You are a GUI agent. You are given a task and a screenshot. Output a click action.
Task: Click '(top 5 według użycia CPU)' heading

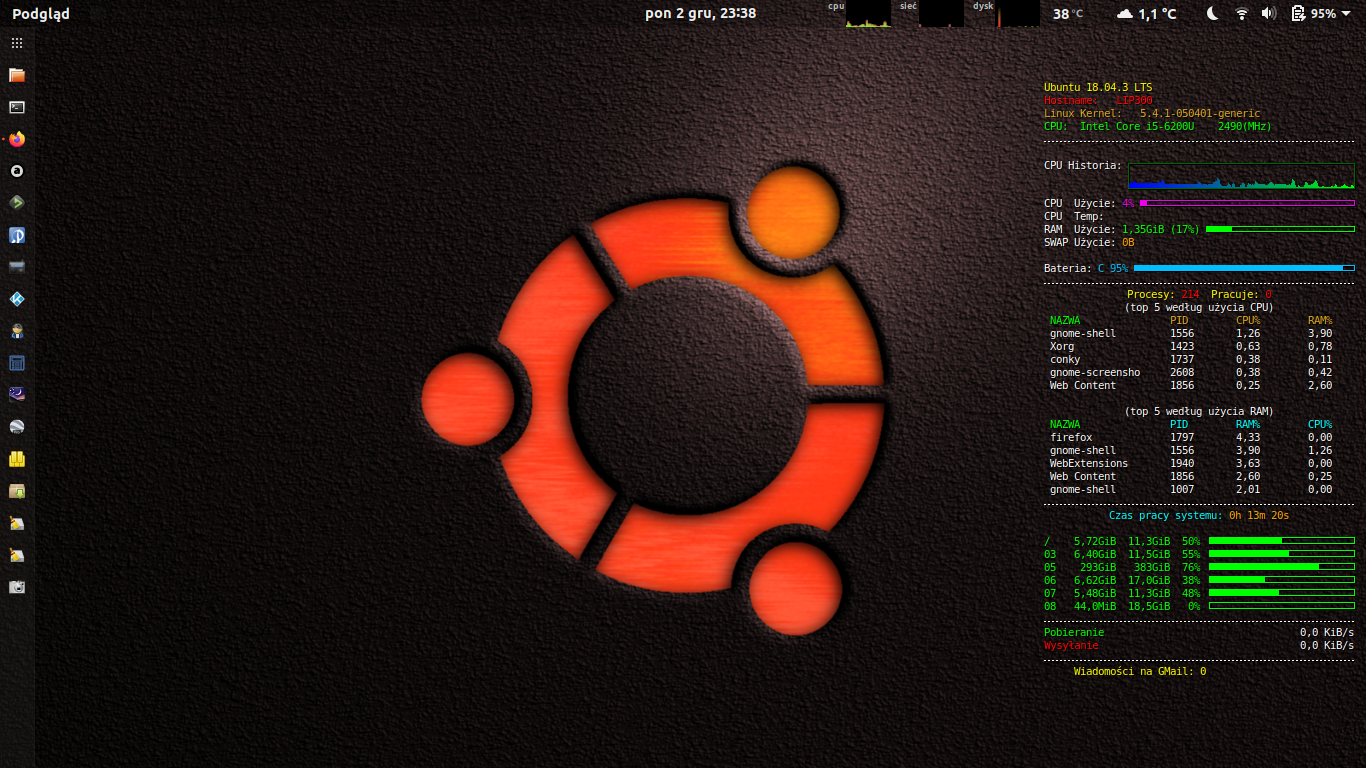pyautogui.click(x=1199, y=307)
